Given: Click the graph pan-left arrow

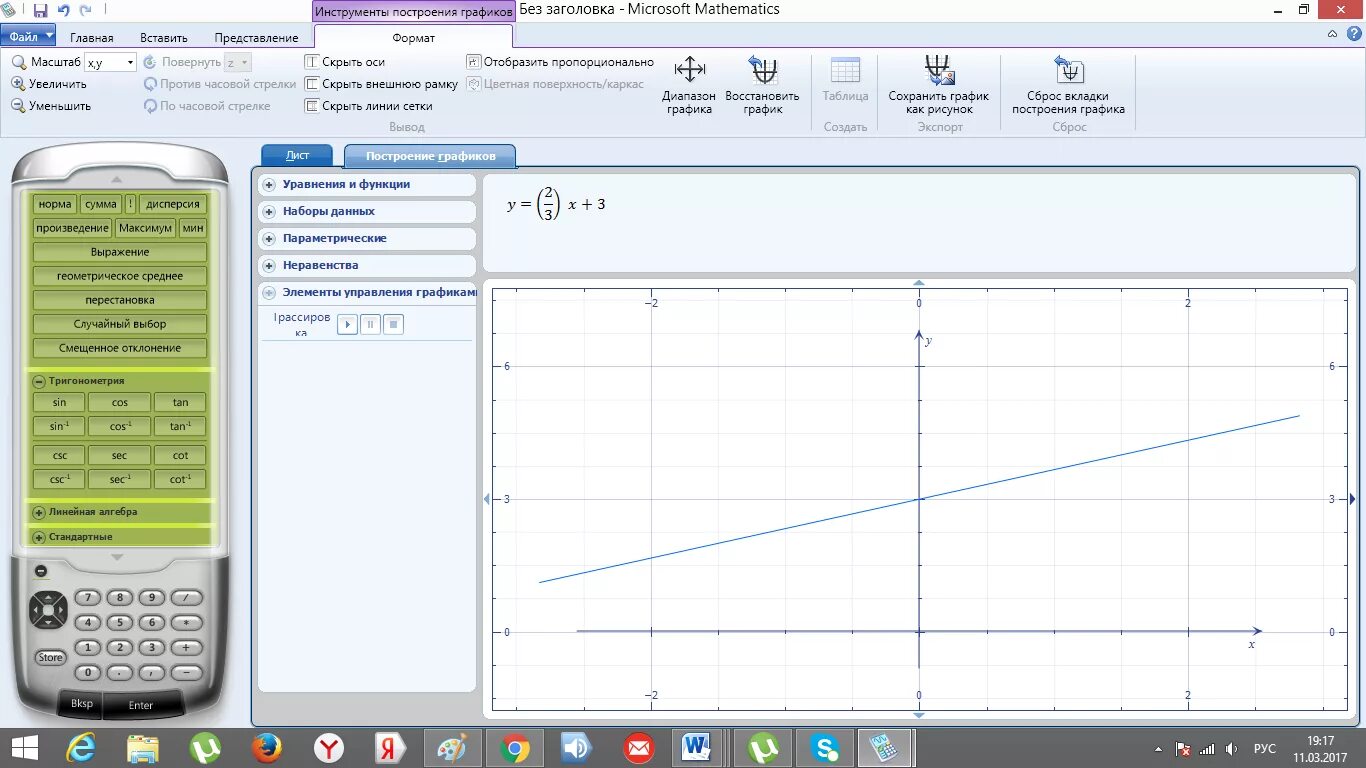Looking at the screenshot, I should pyautogui.click(x=487, y=499).
